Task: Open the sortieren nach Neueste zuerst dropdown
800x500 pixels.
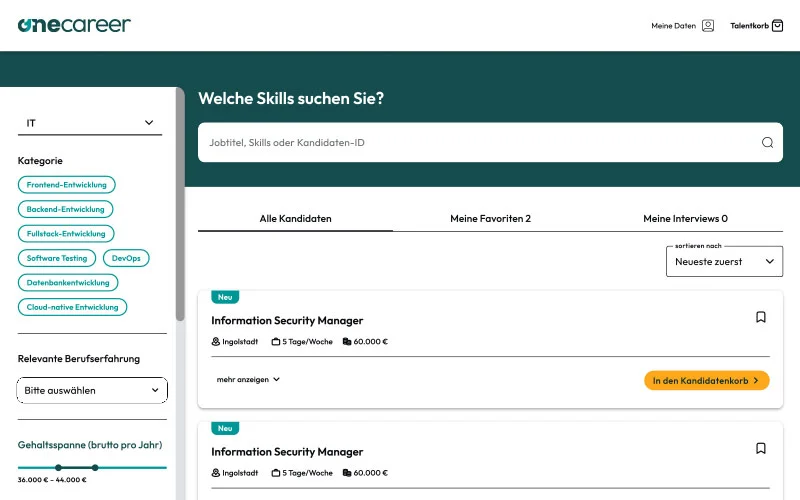Action: [x=724, y=262]
